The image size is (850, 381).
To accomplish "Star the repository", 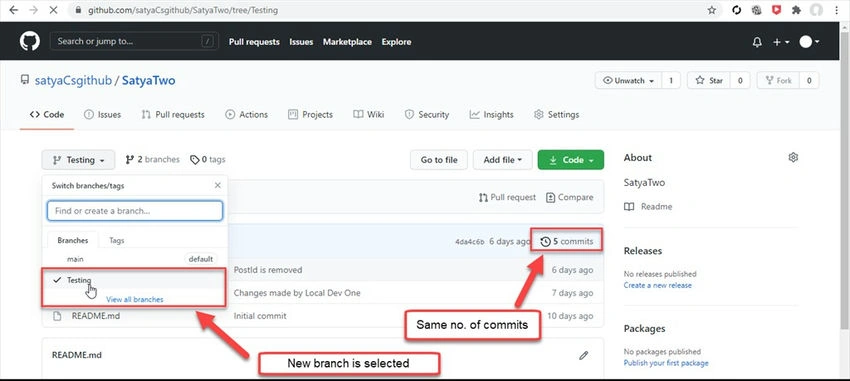I will tap(709, 81).
